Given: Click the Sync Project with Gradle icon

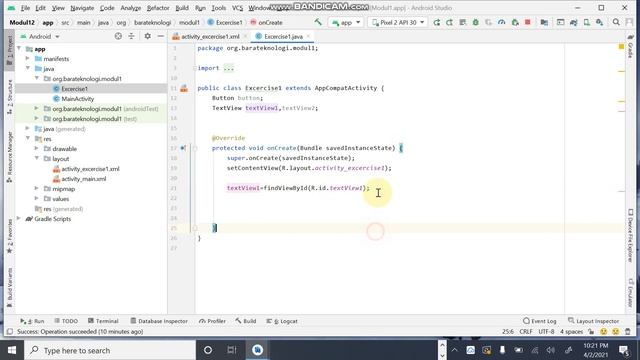Looking at the screenshot, I should 573,22.
